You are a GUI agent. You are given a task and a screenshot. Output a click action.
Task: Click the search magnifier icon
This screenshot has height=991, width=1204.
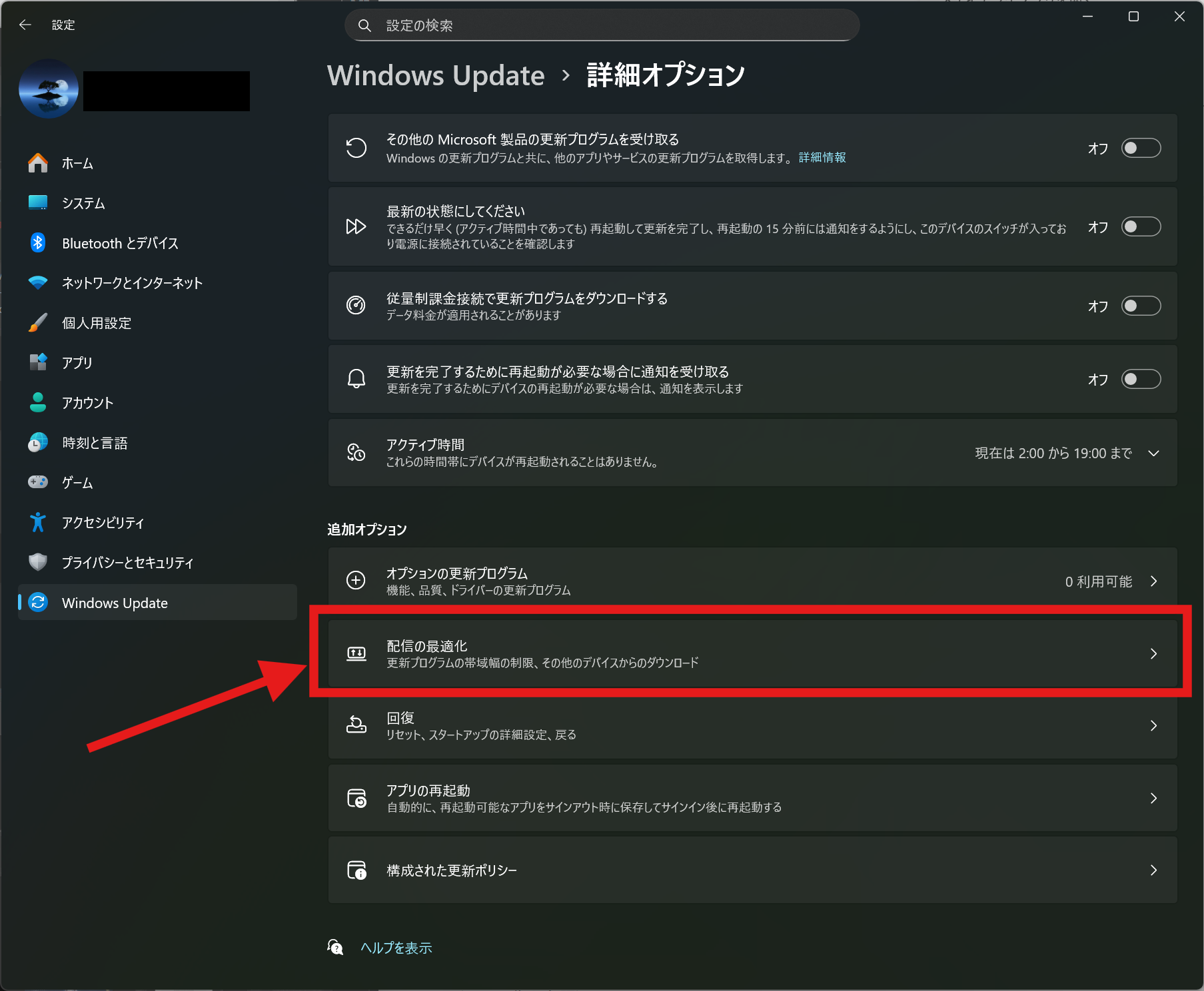pyautogui.click(x=364, y=25)
